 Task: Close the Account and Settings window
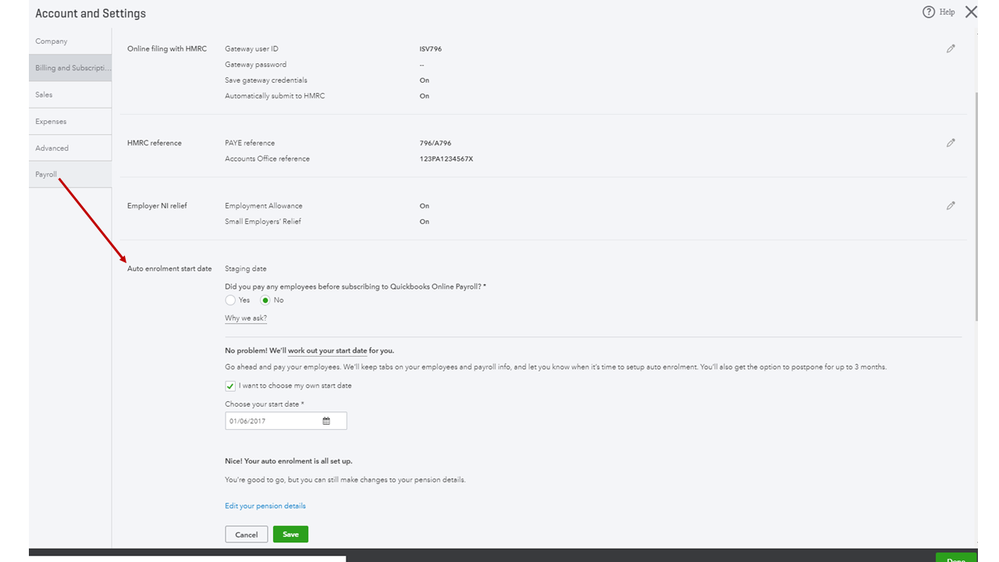[x=971, y=13]
